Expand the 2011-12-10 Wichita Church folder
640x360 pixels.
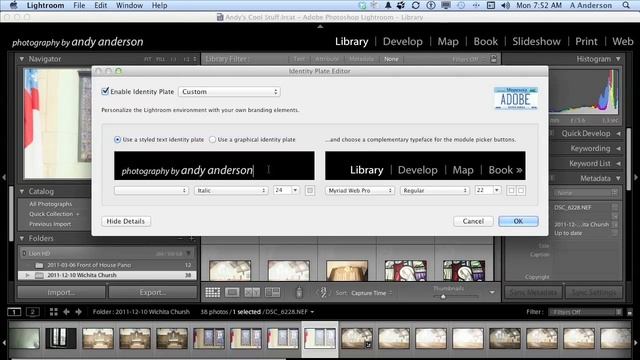(x=27, y=275)
